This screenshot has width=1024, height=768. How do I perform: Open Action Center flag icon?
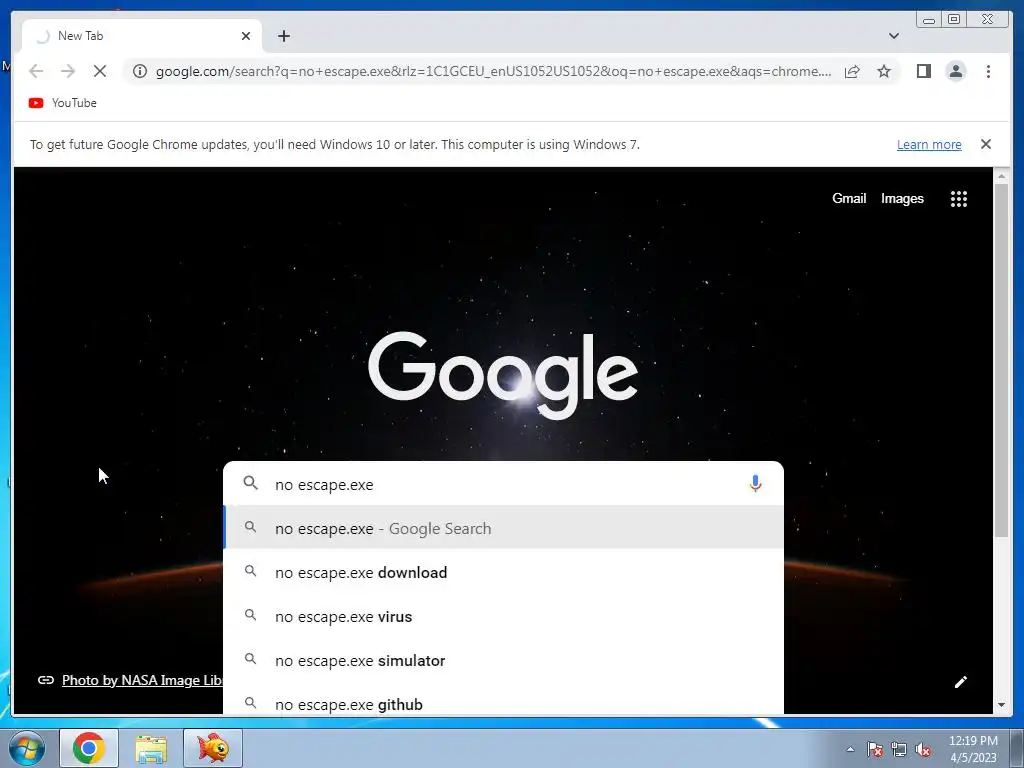point(874,749)
